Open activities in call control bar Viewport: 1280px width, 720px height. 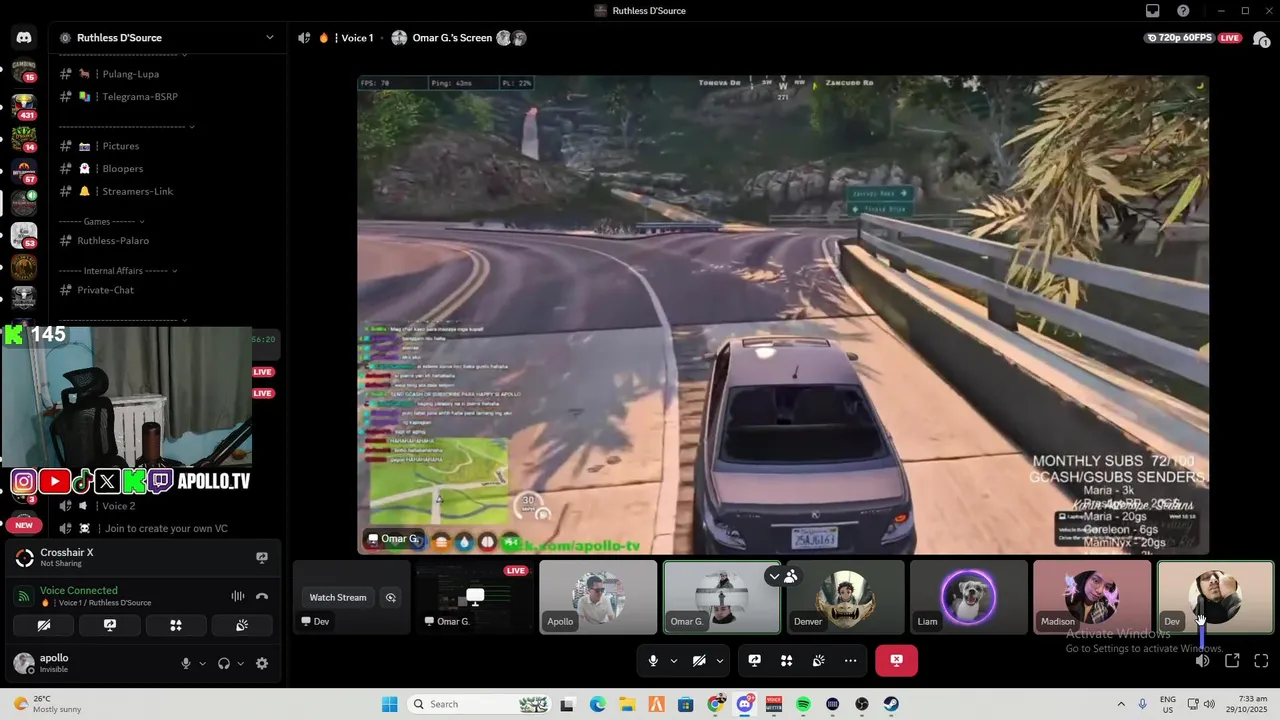787,660
